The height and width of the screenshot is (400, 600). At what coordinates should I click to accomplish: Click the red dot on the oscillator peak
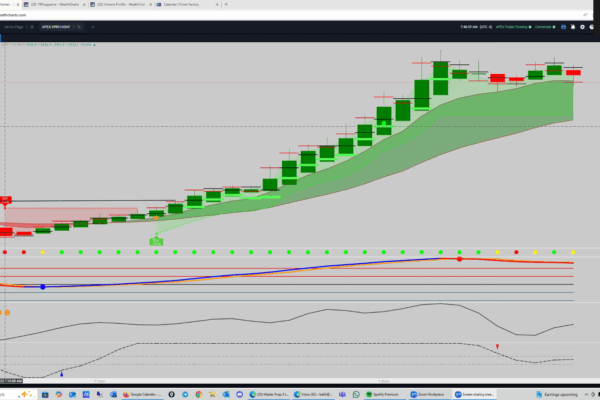460,259
